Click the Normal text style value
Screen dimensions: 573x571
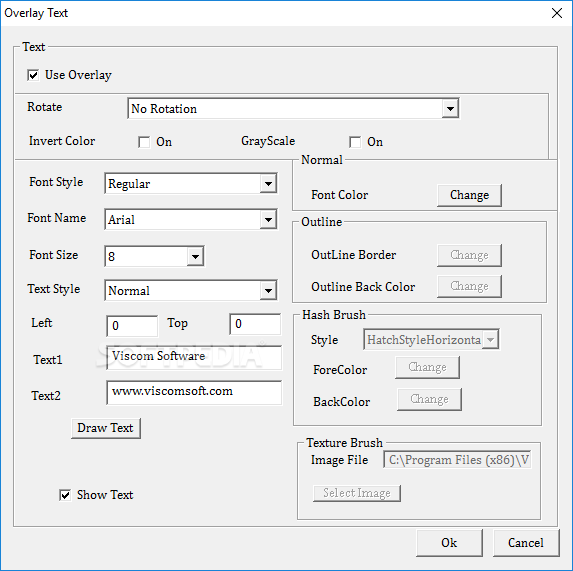[x=129, y=291]
